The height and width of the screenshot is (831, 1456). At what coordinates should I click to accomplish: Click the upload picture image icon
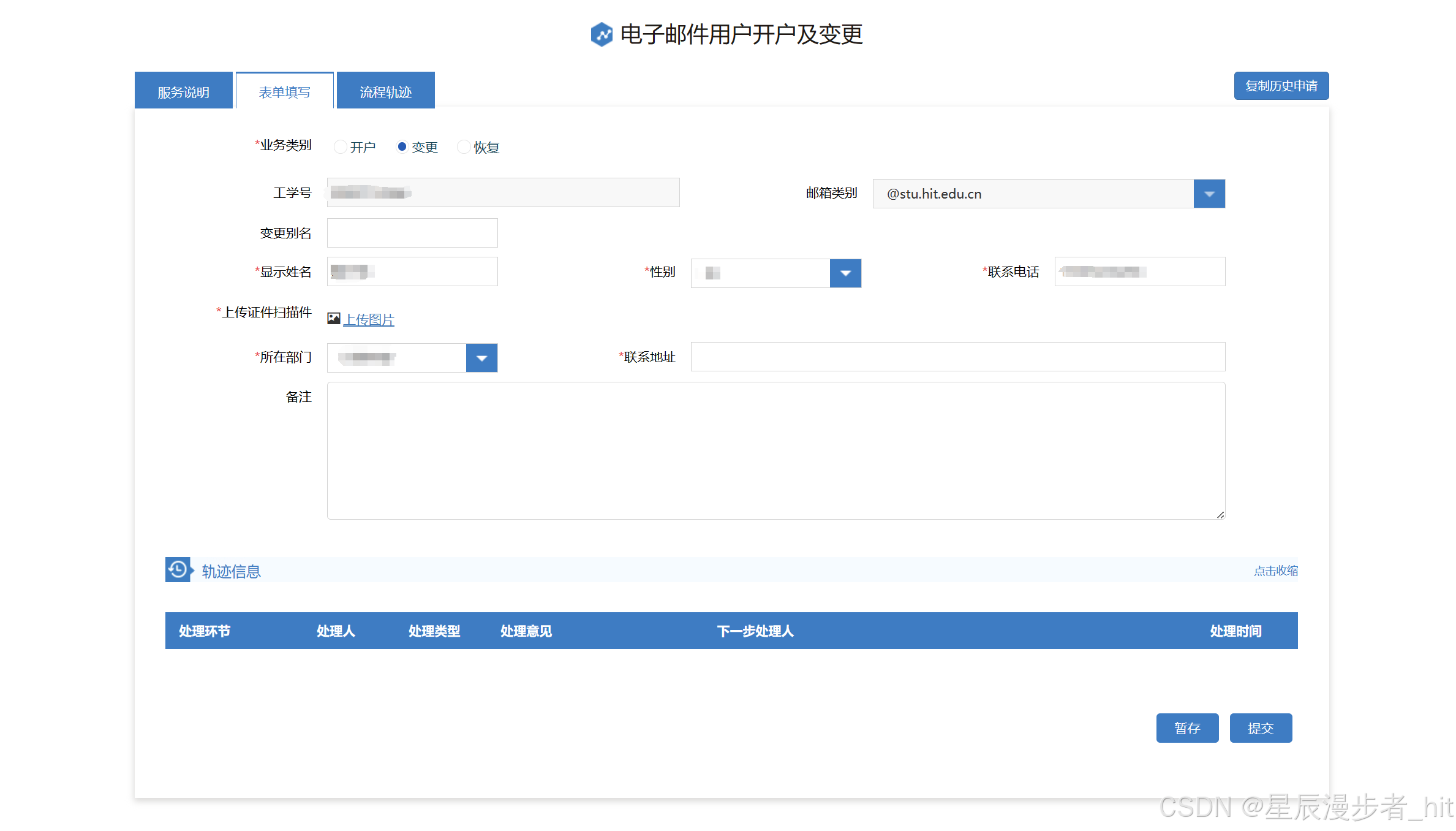[x=334, y=319]
